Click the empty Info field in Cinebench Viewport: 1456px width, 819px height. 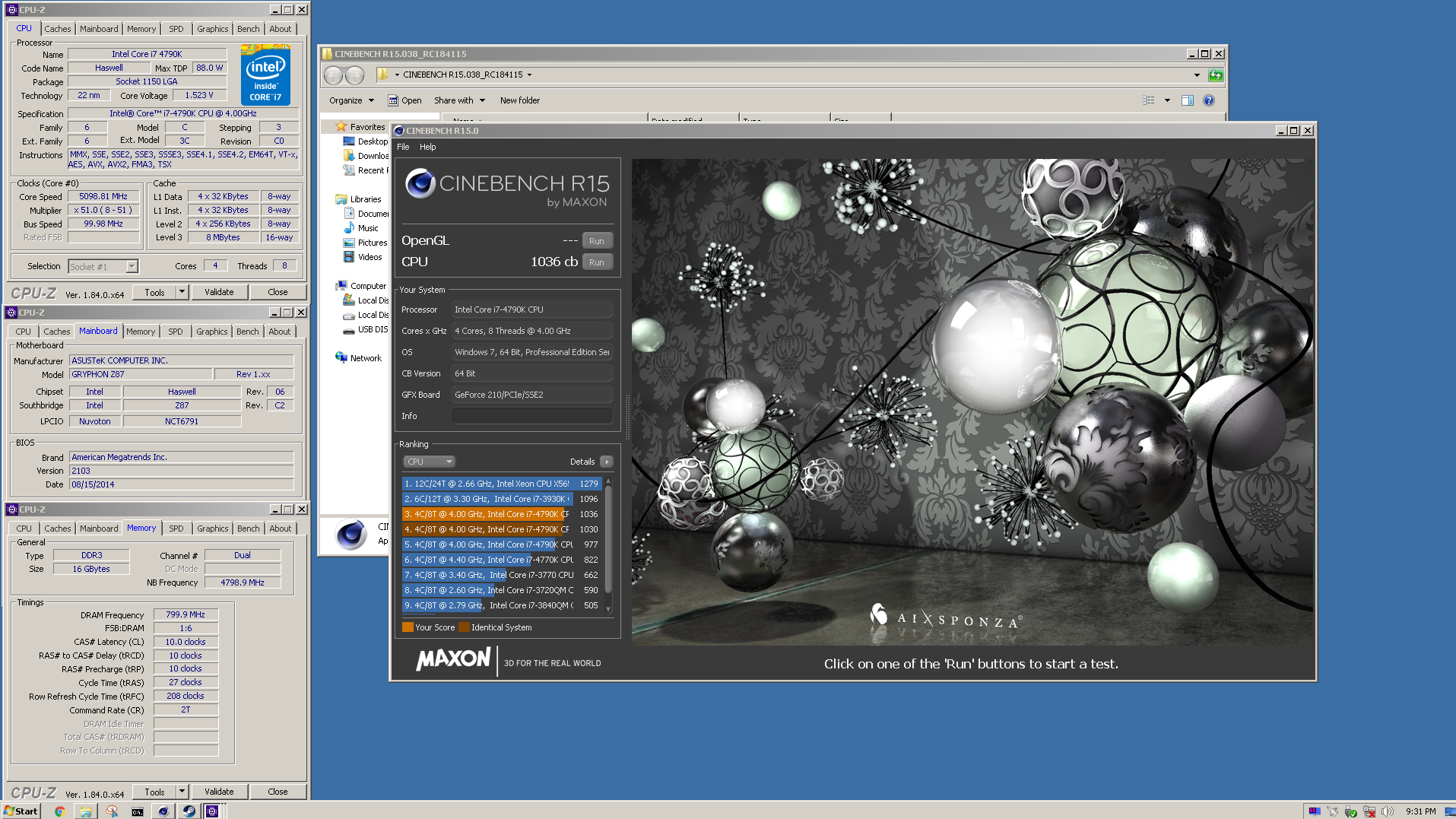(x=531, y=416)
